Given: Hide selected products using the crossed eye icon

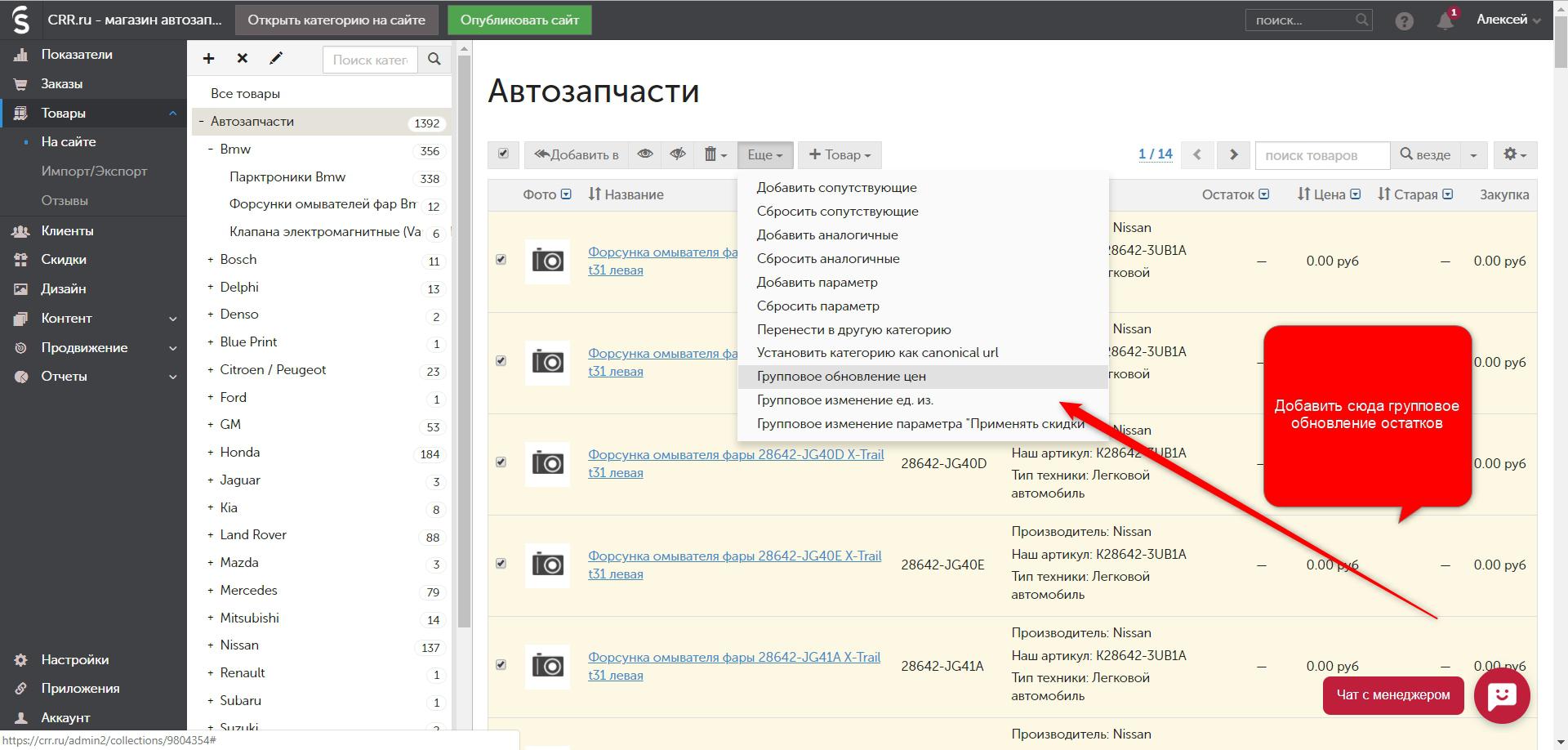Looking at the screenshot, I should coord(678,154).
